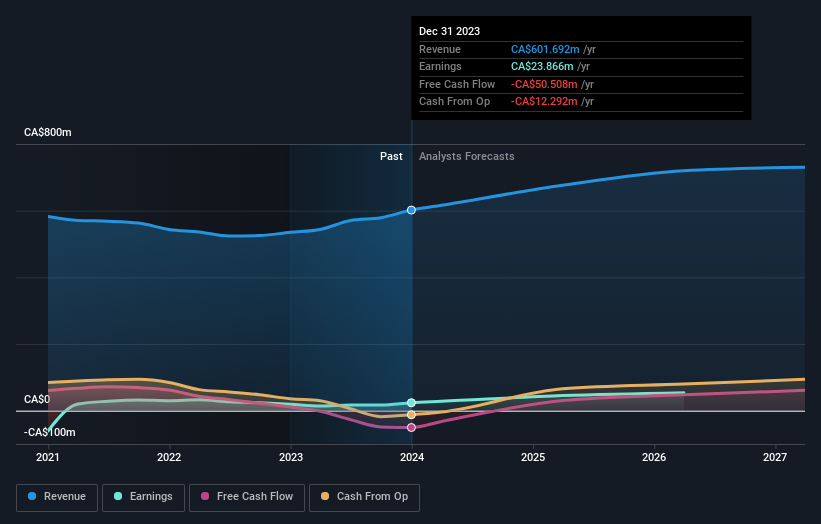Click the 2025 x-axis label
821x524 pixels.
533,457
